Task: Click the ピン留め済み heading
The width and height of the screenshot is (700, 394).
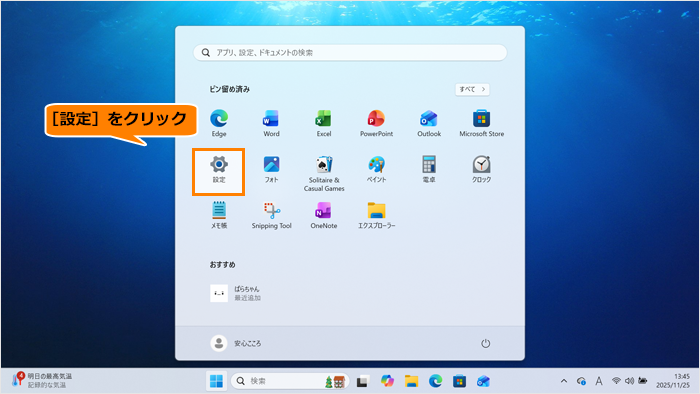Action: point(229,89)
